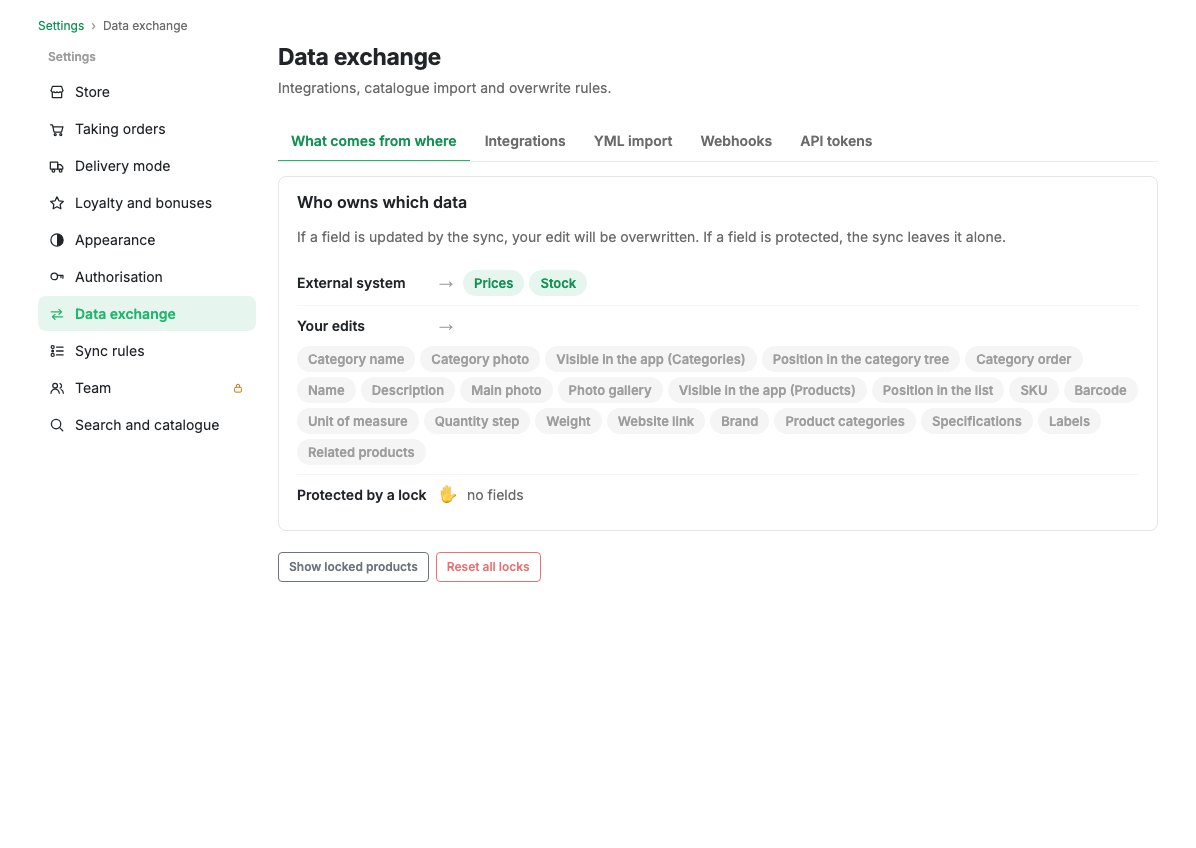Click the Photo gallery chip
This screenshot has height=848, width=1196.
(x=609, y=390)
